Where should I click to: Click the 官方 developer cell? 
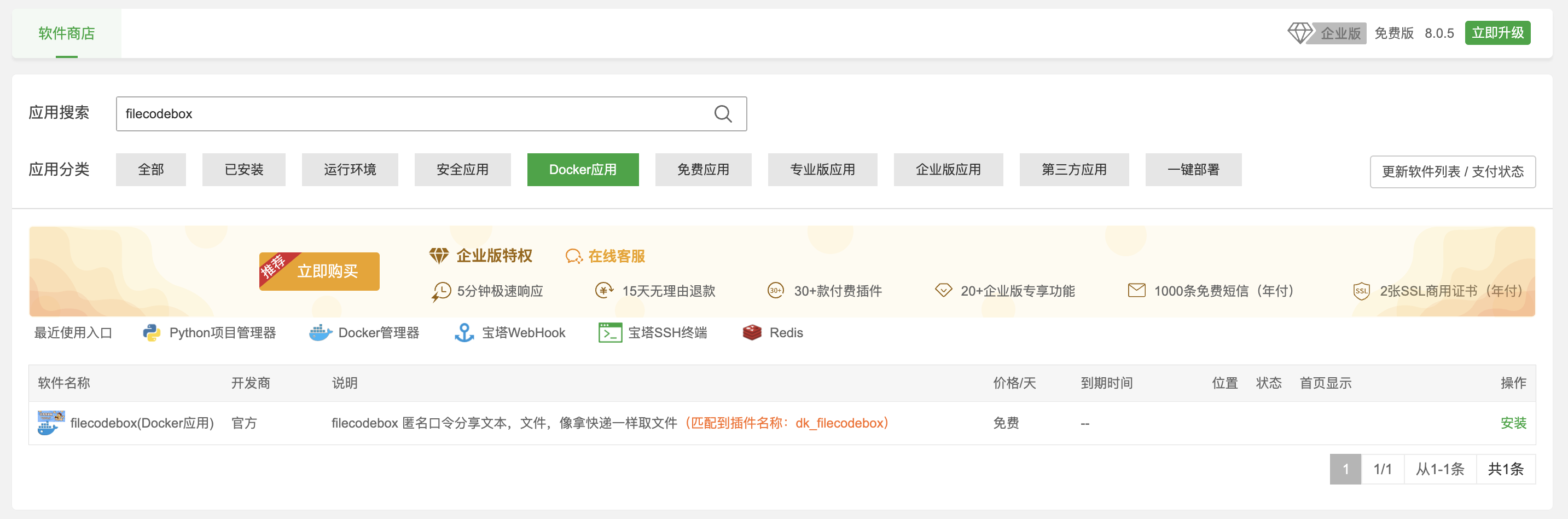pyautogui.click(x=244, y=423)
